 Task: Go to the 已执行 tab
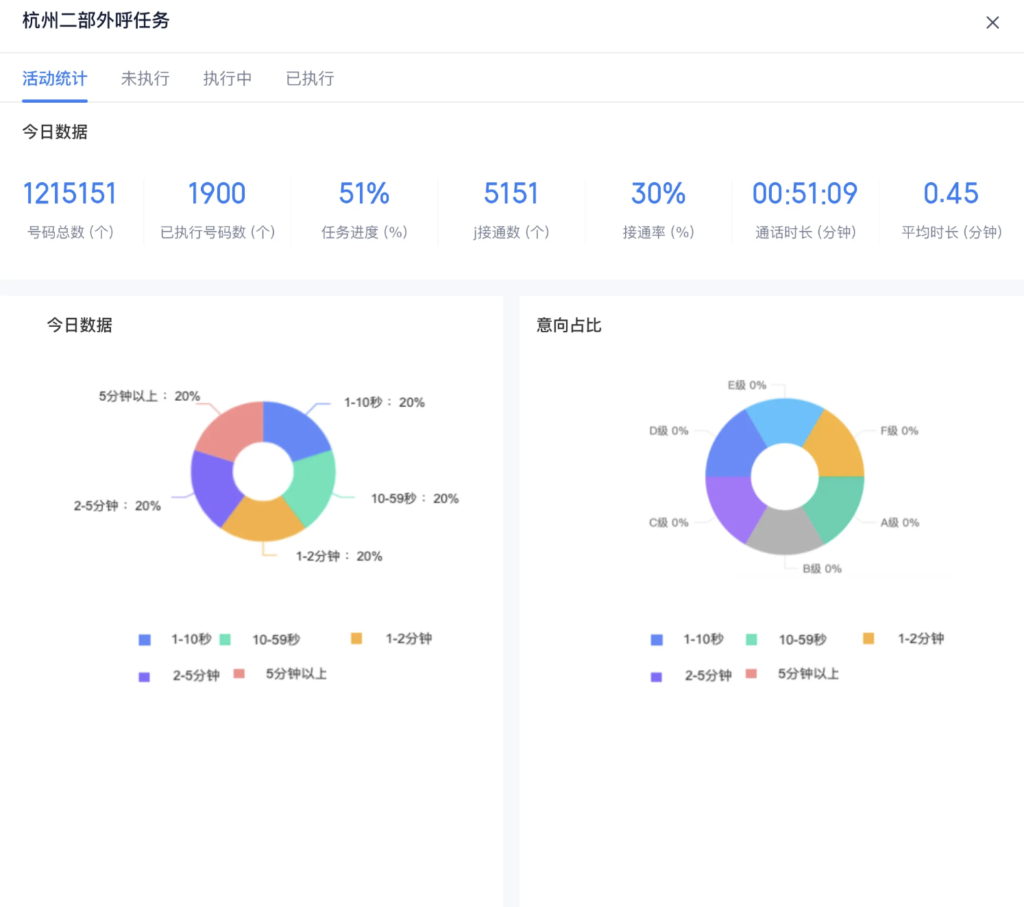pyautogui.click(x=310, y=78)
